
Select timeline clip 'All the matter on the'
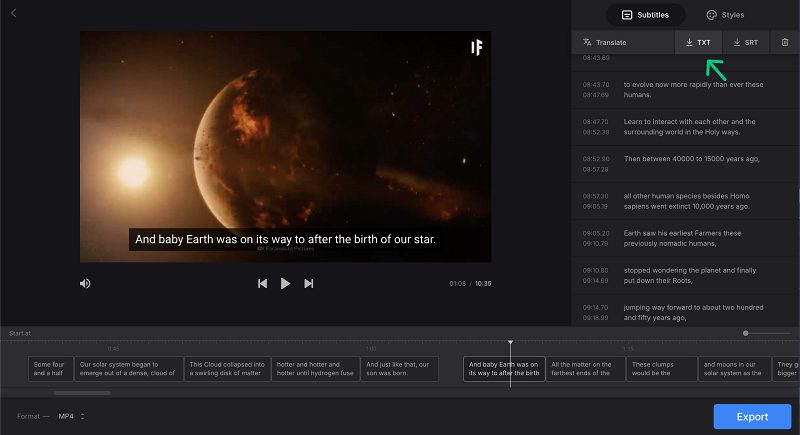(586, 369)
